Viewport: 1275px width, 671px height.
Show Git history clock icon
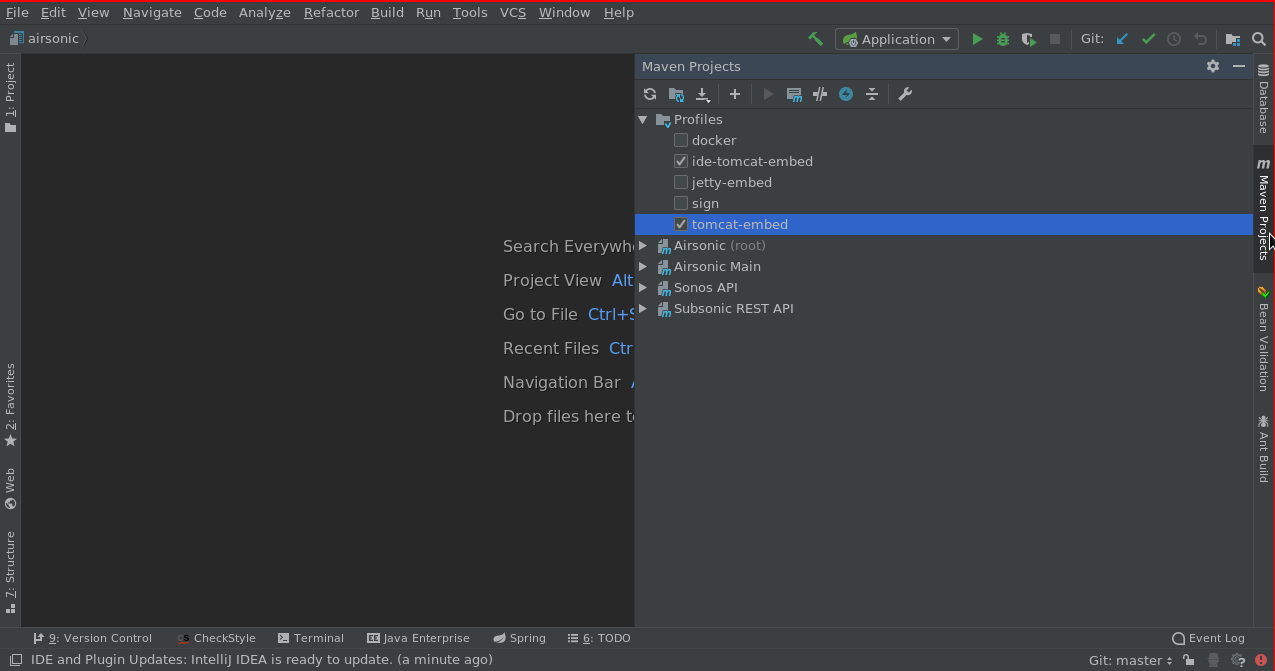1174,39
